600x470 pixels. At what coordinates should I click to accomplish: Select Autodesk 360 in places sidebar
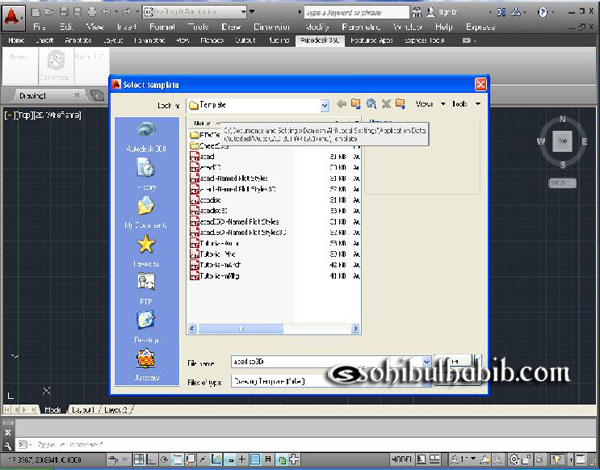(x=146, y=137)
